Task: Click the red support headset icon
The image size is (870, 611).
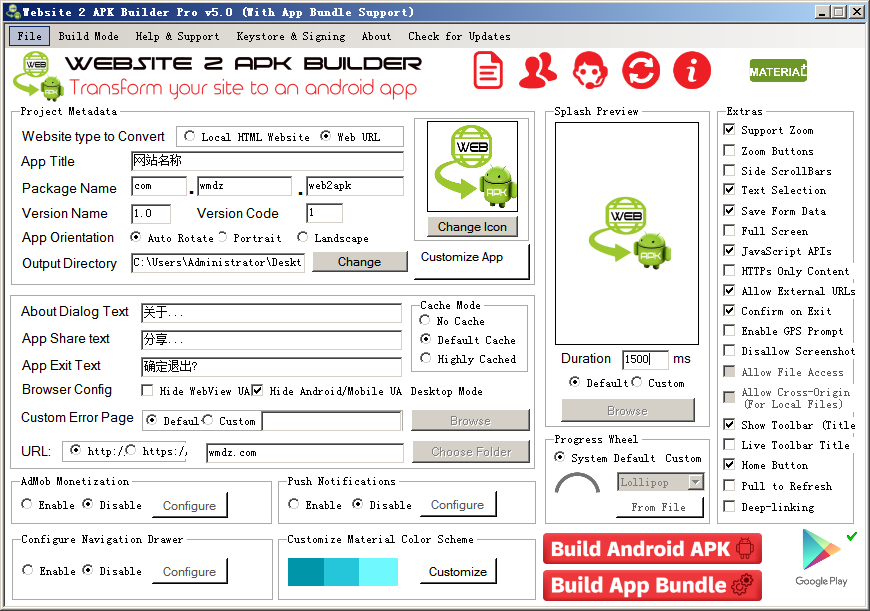Action: coord(590,70)
